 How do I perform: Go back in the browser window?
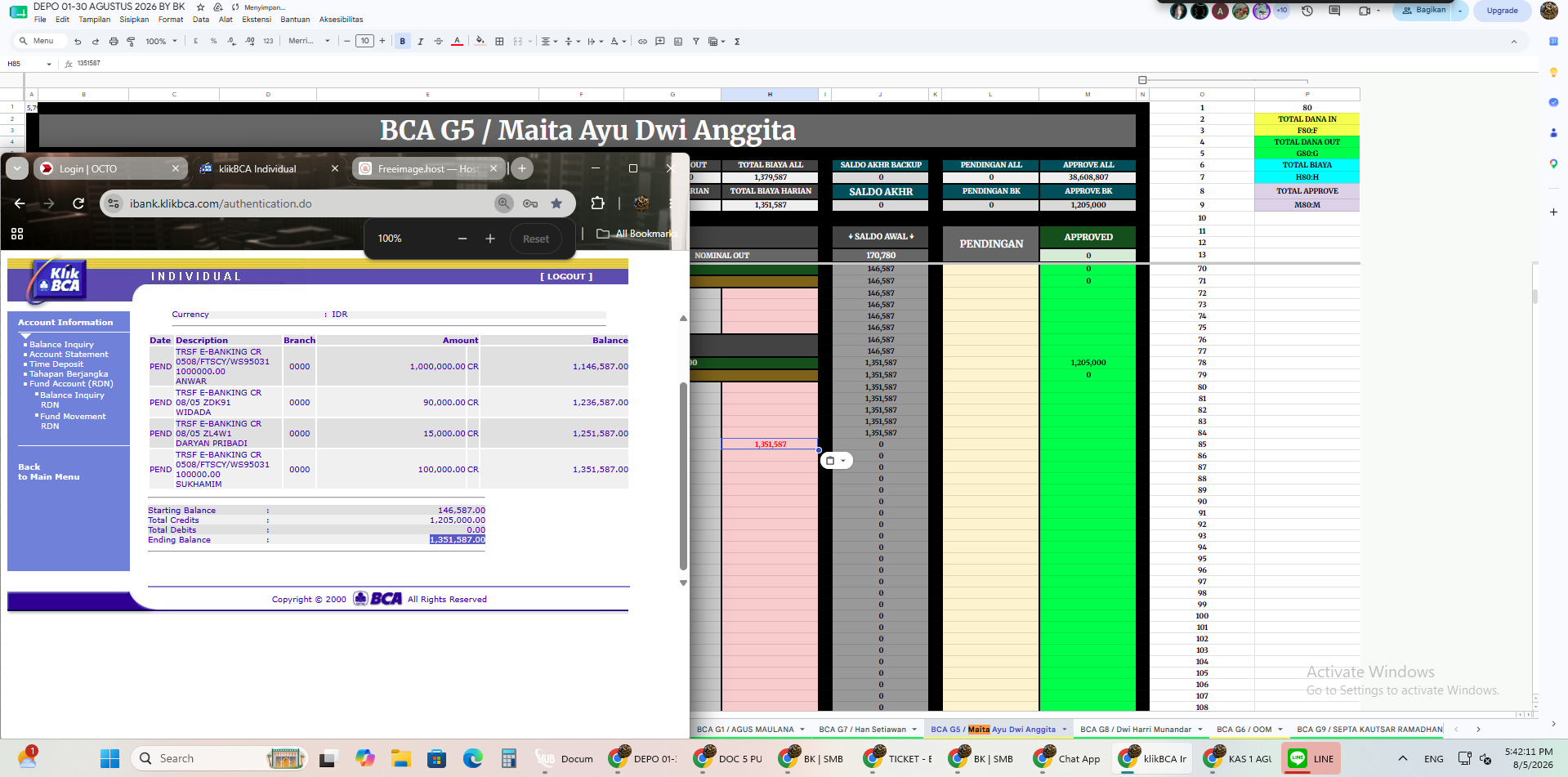[20, 203]
